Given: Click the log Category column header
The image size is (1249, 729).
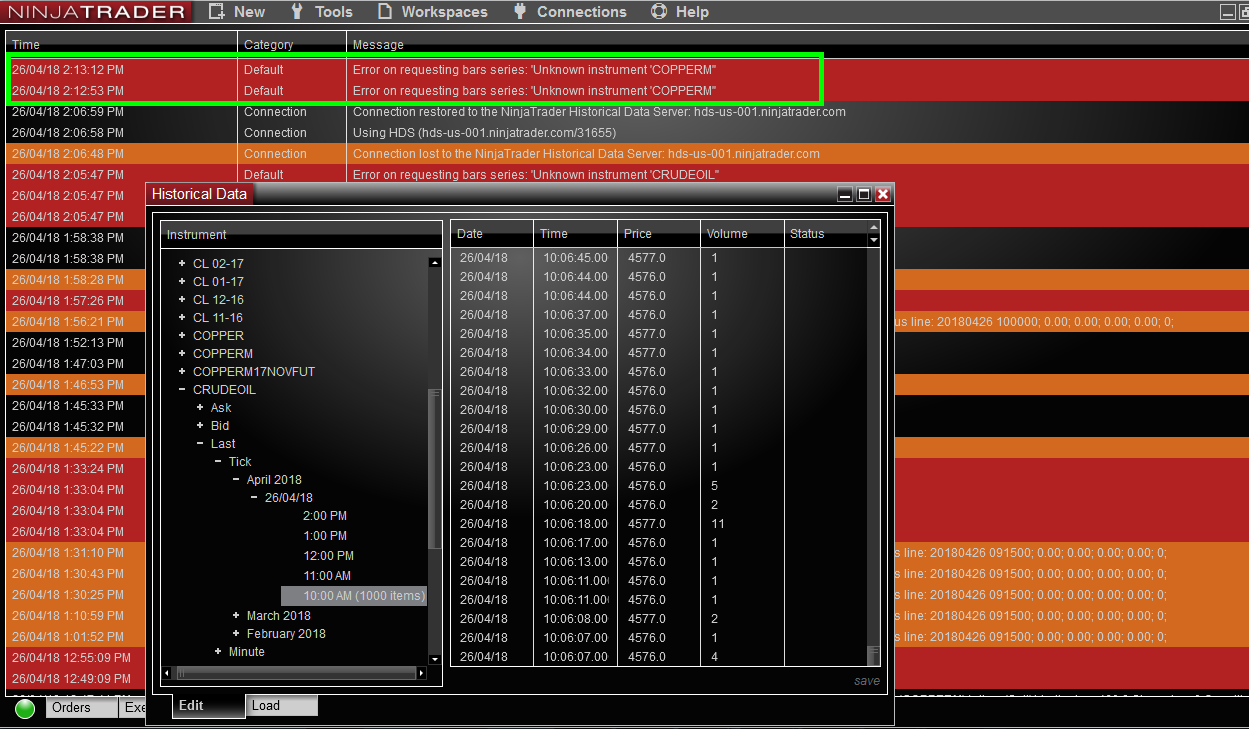Looking at the screenshot, I should click(x=292, y=44).
